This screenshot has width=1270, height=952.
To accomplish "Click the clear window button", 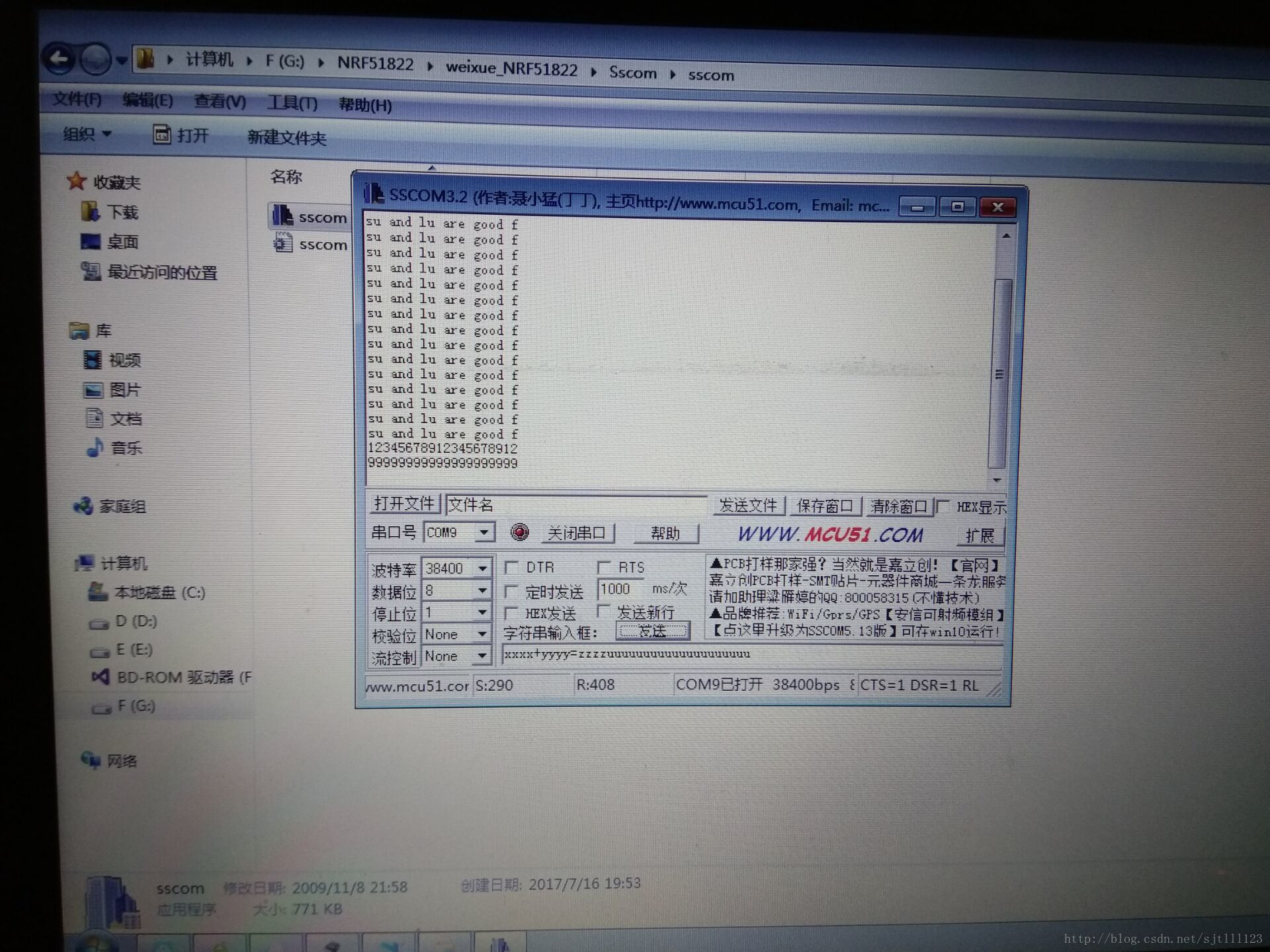I will click(899, 507).
